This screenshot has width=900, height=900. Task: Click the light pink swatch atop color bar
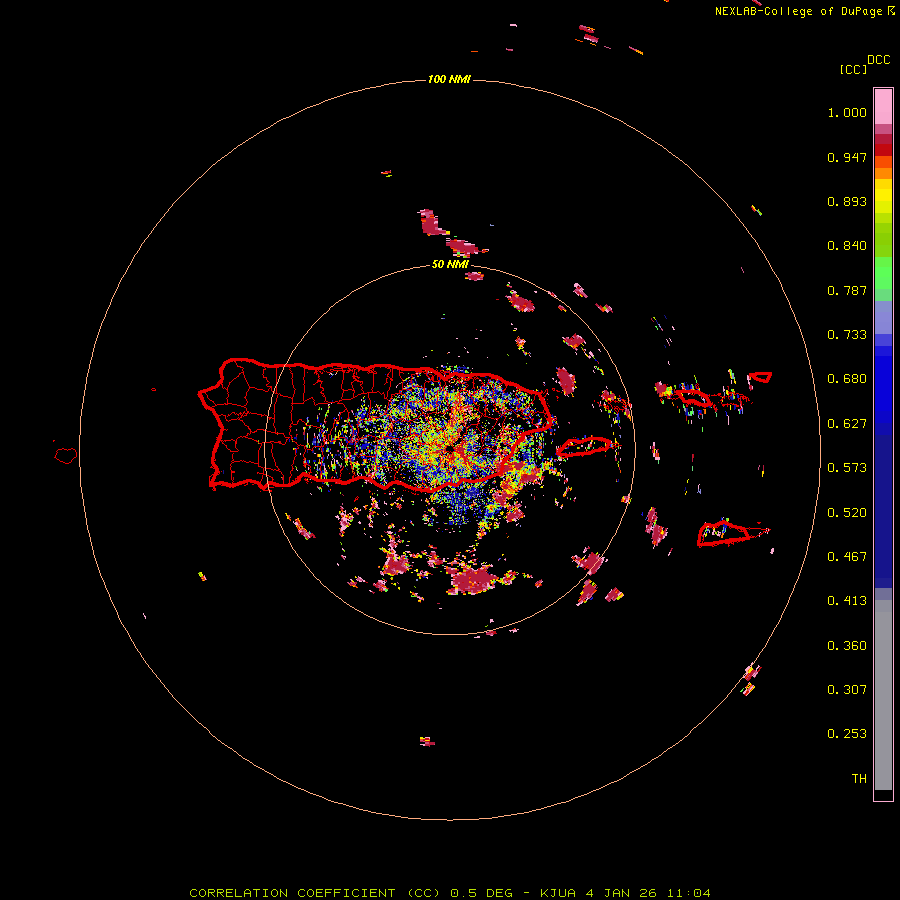[883, 106]
